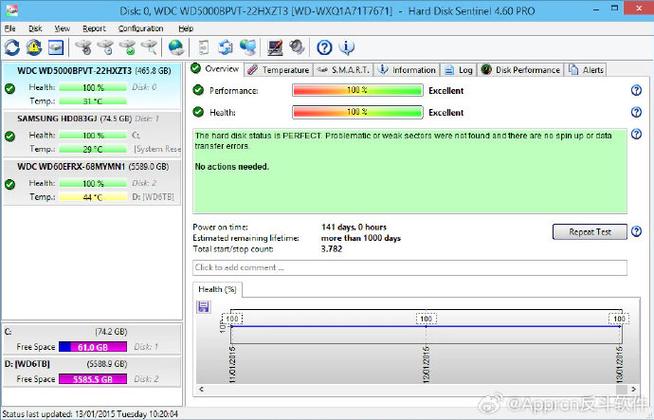
Task: Click the 'No actions needed.' text
Action: click(x=232, y=167)
